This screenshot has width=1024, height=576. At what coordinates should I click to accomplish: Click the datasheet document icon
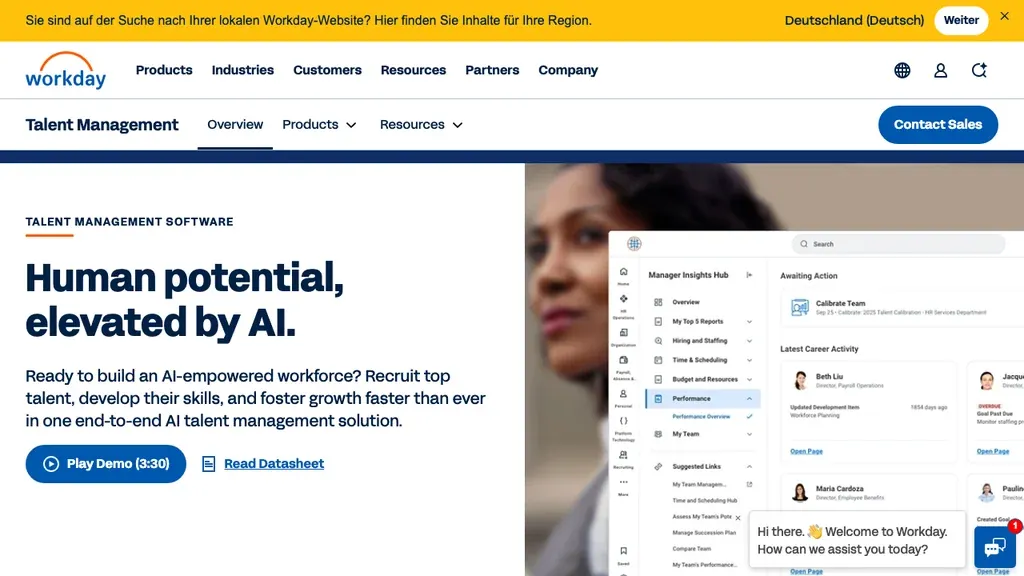[208, 464]
